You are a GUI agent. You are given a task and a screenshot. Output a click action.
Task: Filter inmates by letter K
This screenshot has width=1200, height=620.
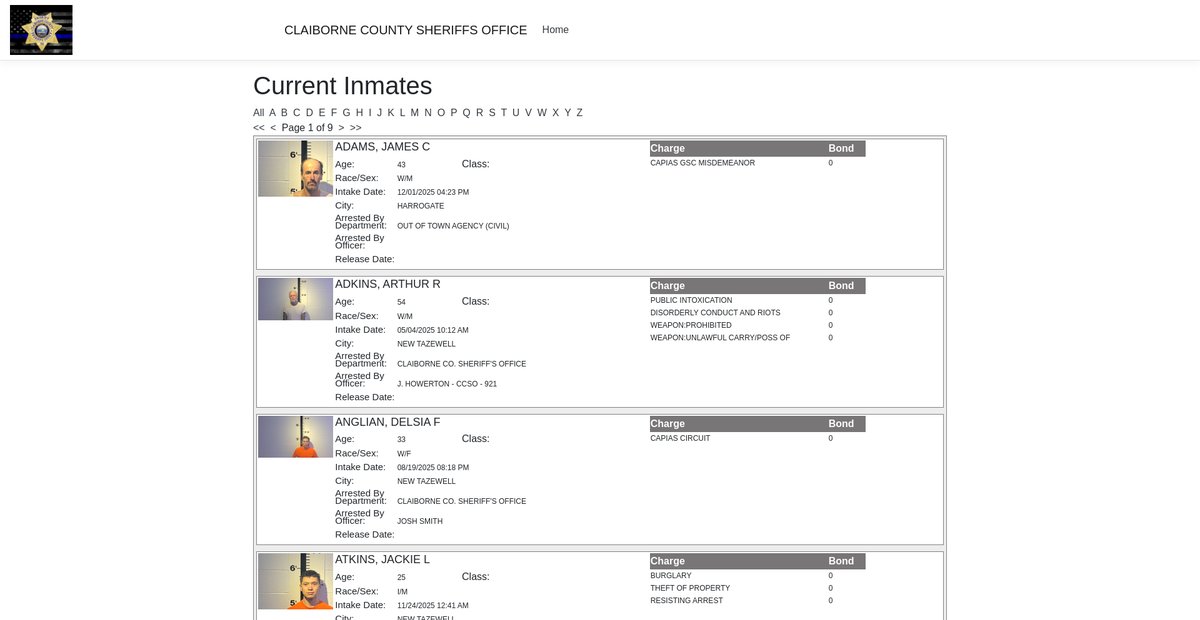click(x=391, y=113)
